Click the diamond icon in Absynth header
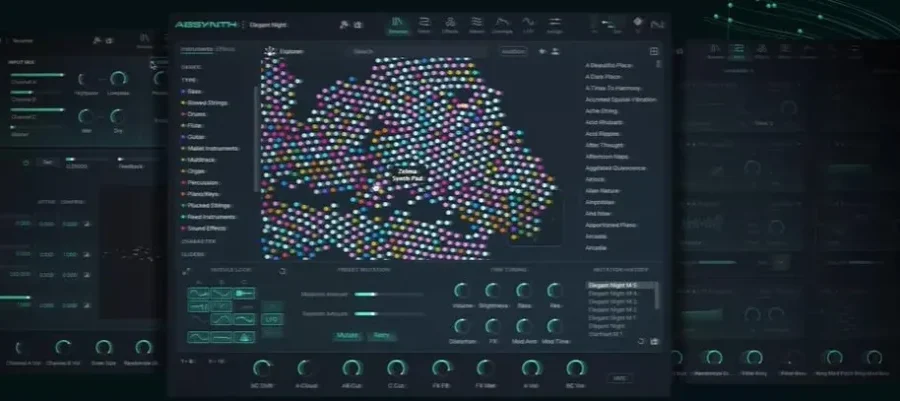 click(x=638, y=22)
